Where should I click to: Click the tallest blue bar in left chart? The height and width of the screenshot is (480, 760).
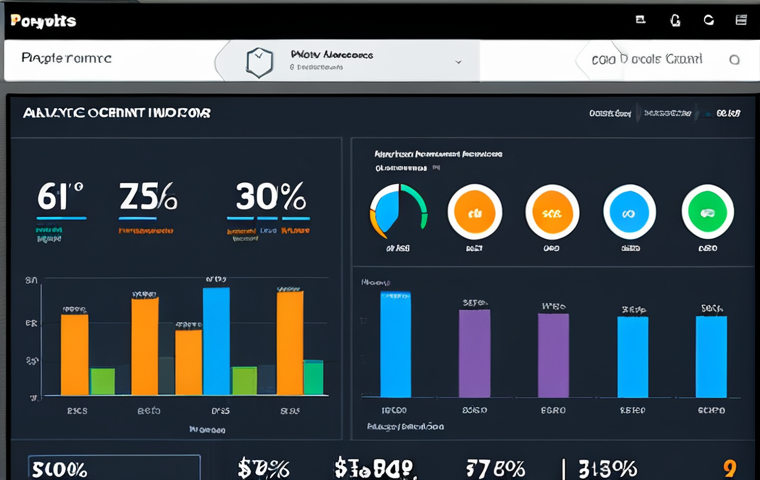[216, 340]
